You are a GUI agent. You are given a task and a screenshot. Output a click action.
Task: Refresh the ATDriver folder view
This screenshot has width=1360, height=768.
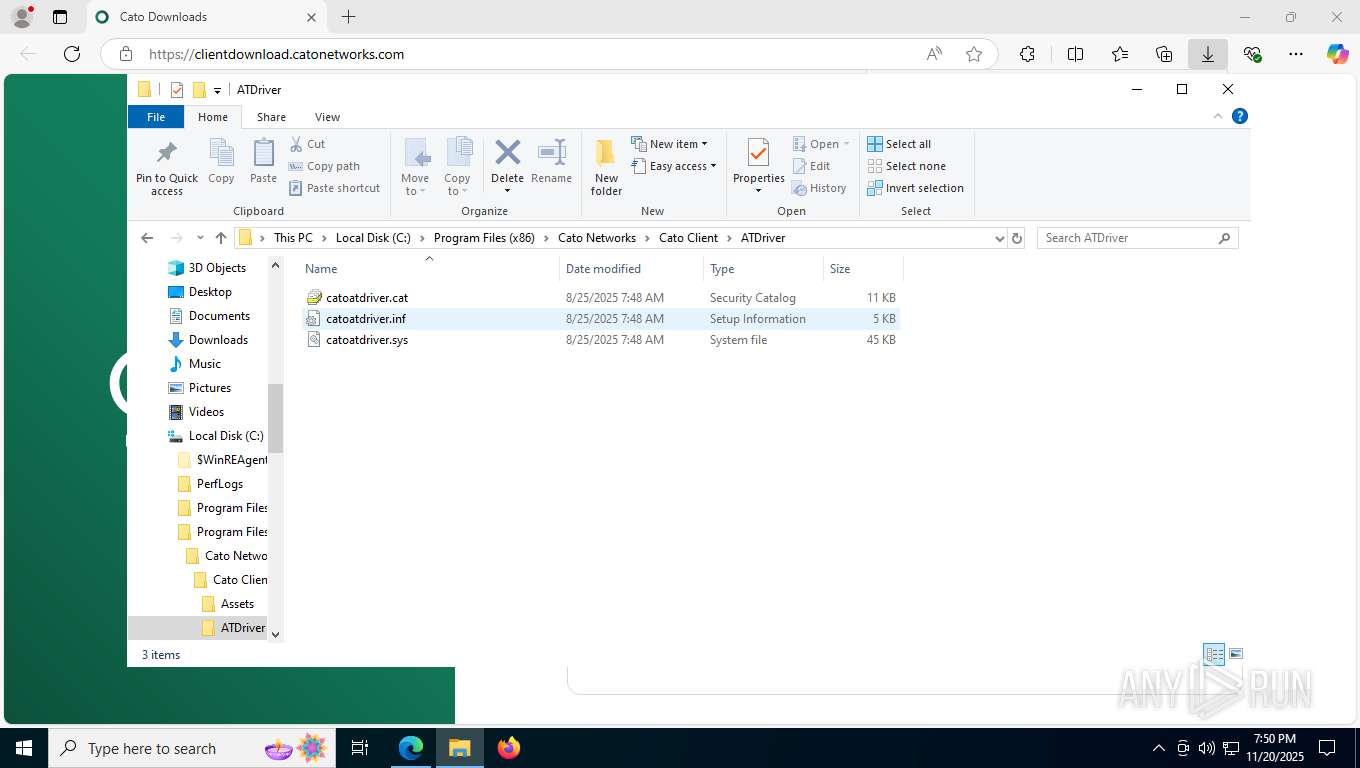1017,238
